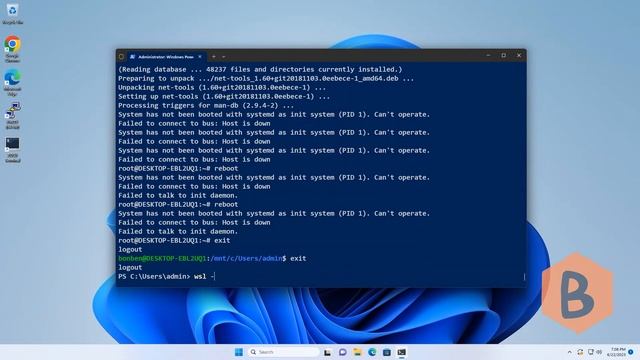Click the Windows Start button
The image size is (640, 360).
(239, 352)
